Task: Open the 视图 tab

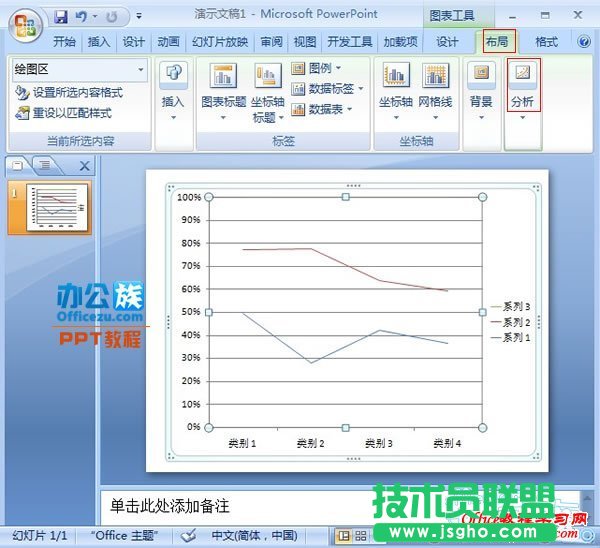Action: pos(305,41)
